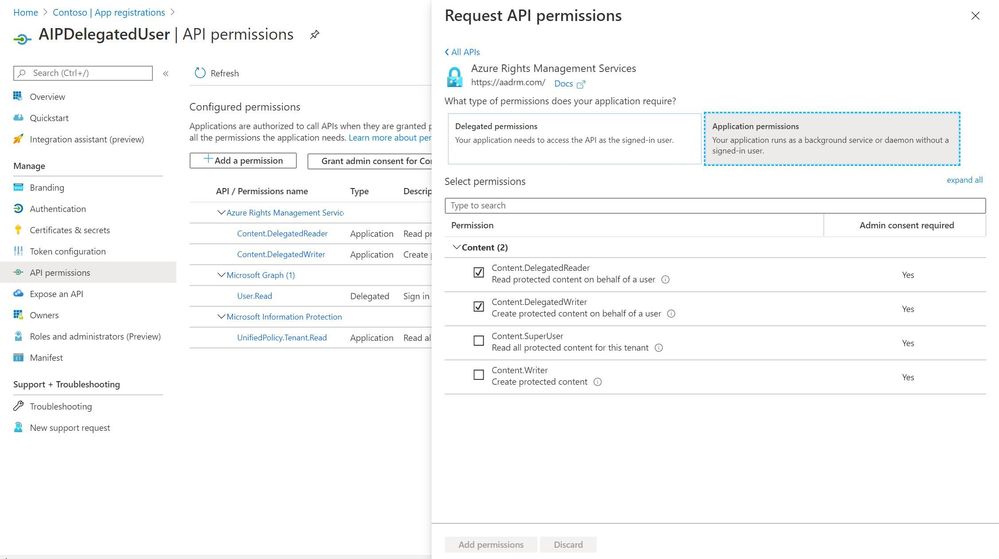Click the Refresh icon in toolbar

pyautogui.click(x=200, y=73)
